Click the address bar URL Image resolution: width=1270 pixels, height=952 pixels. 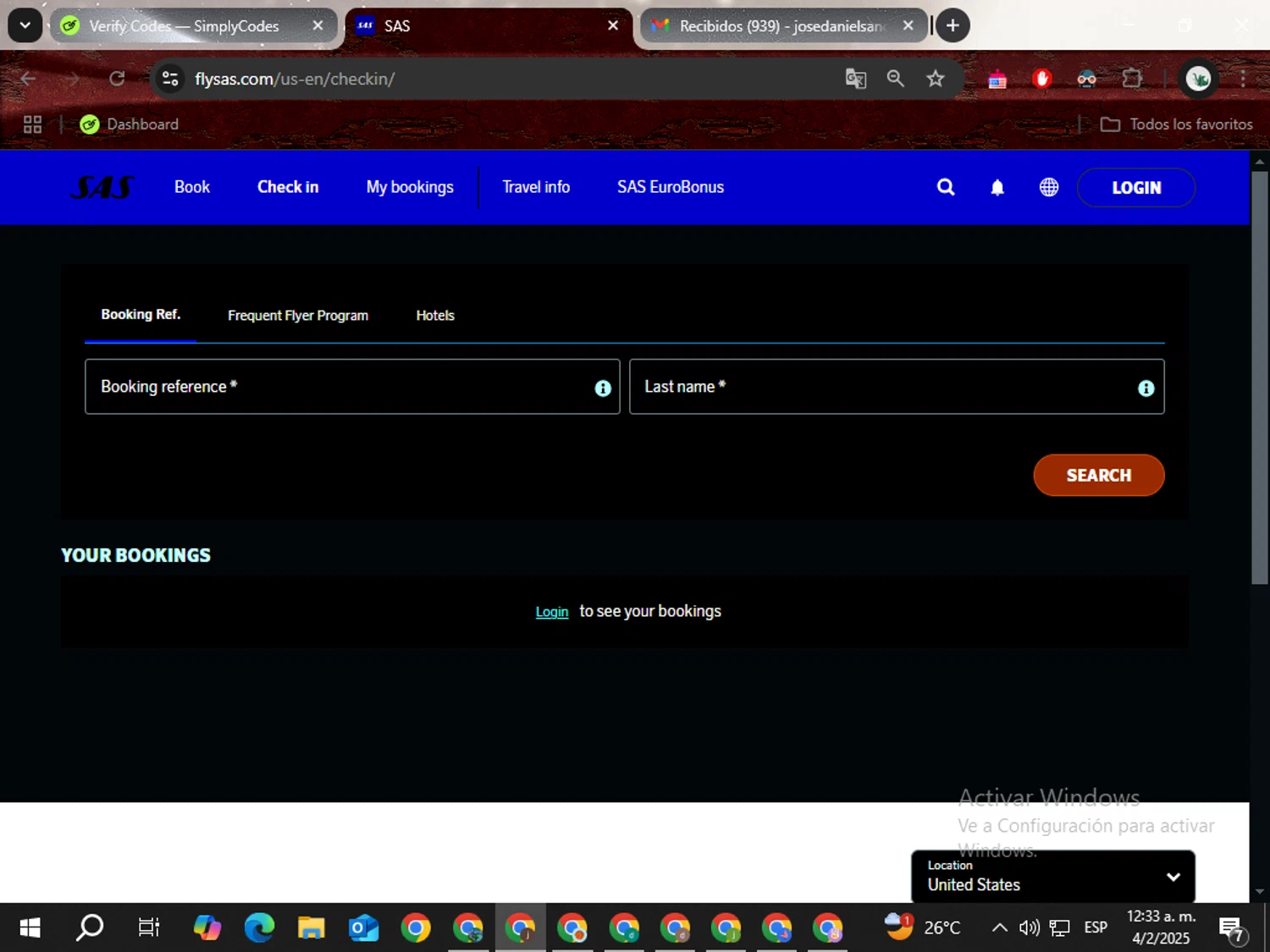295,79
